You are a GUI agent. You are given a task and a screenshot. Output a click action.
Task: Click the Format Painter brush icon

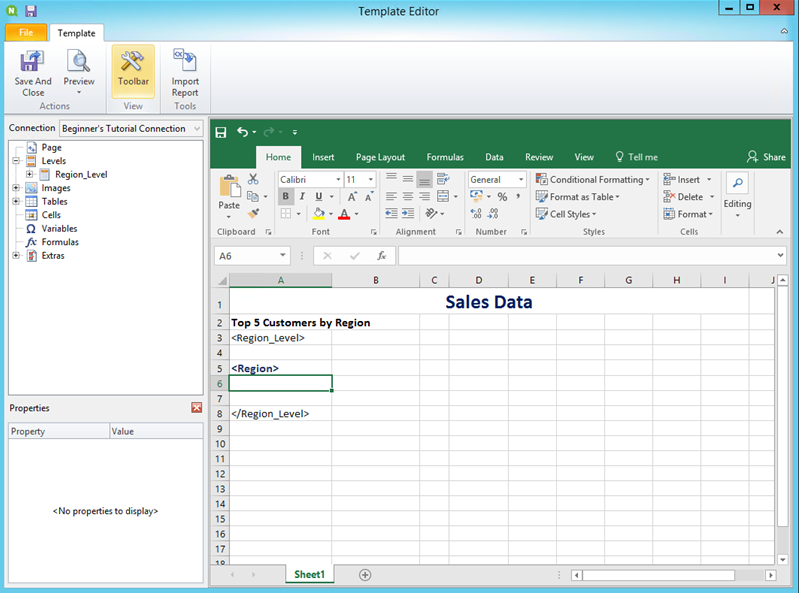(x=254, y=214)
